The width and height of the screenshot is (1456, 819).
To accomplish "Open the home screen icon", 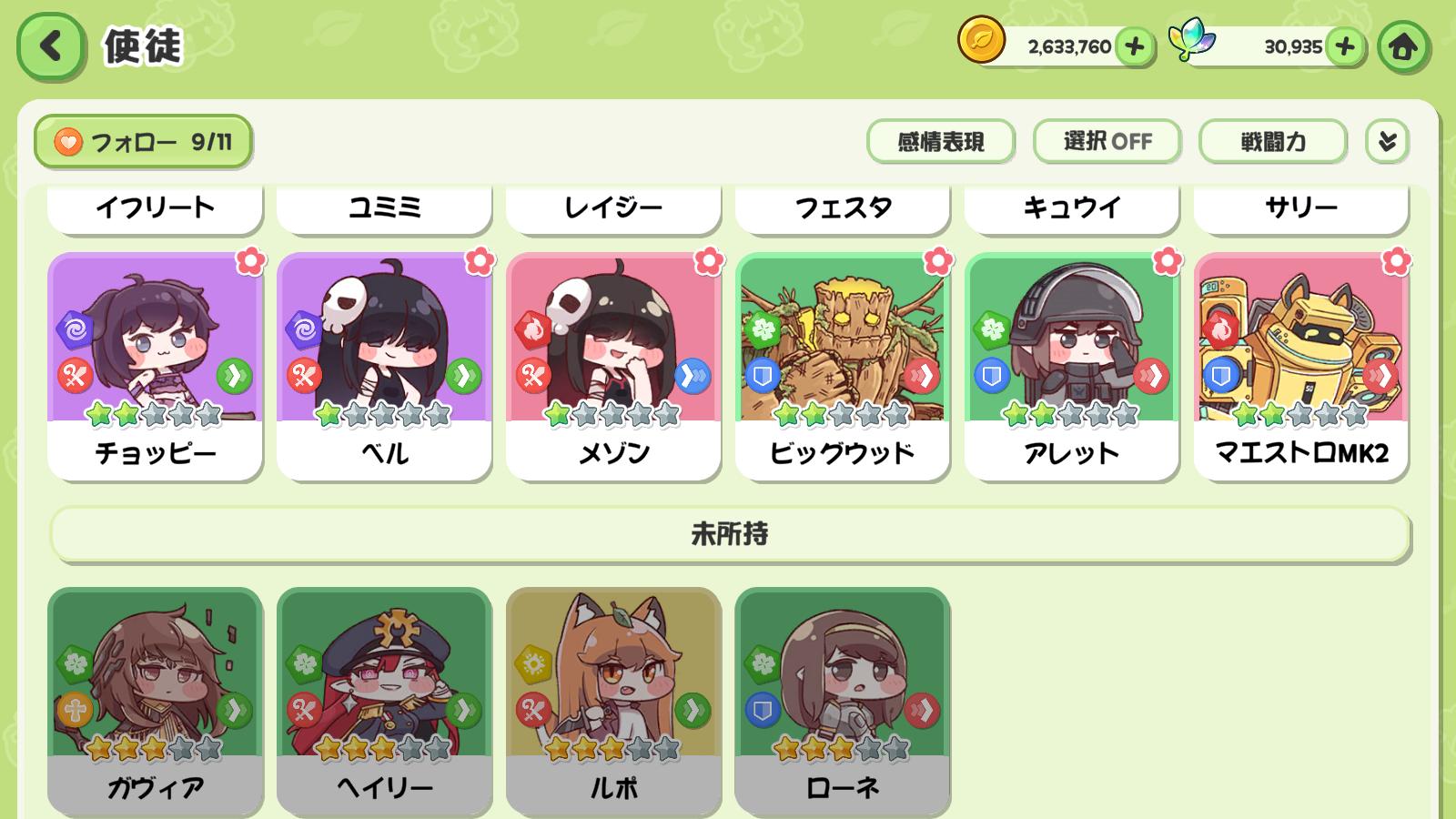I will pos(1402,45).
